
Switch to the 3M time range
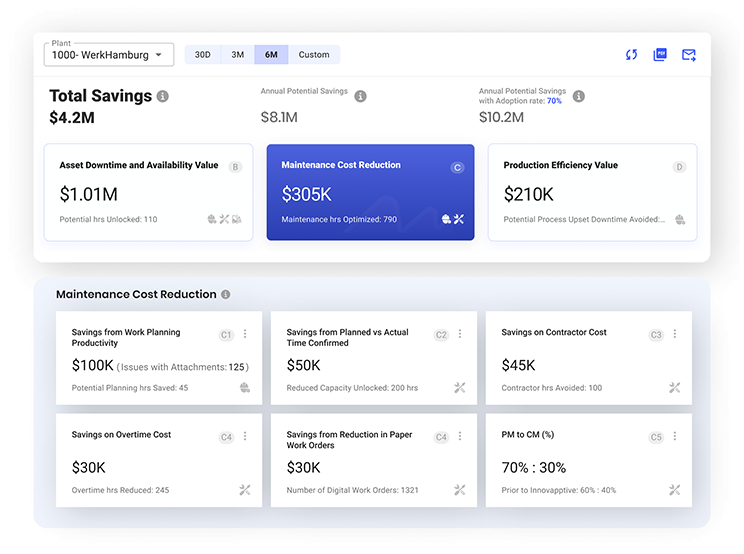[237, 55]
